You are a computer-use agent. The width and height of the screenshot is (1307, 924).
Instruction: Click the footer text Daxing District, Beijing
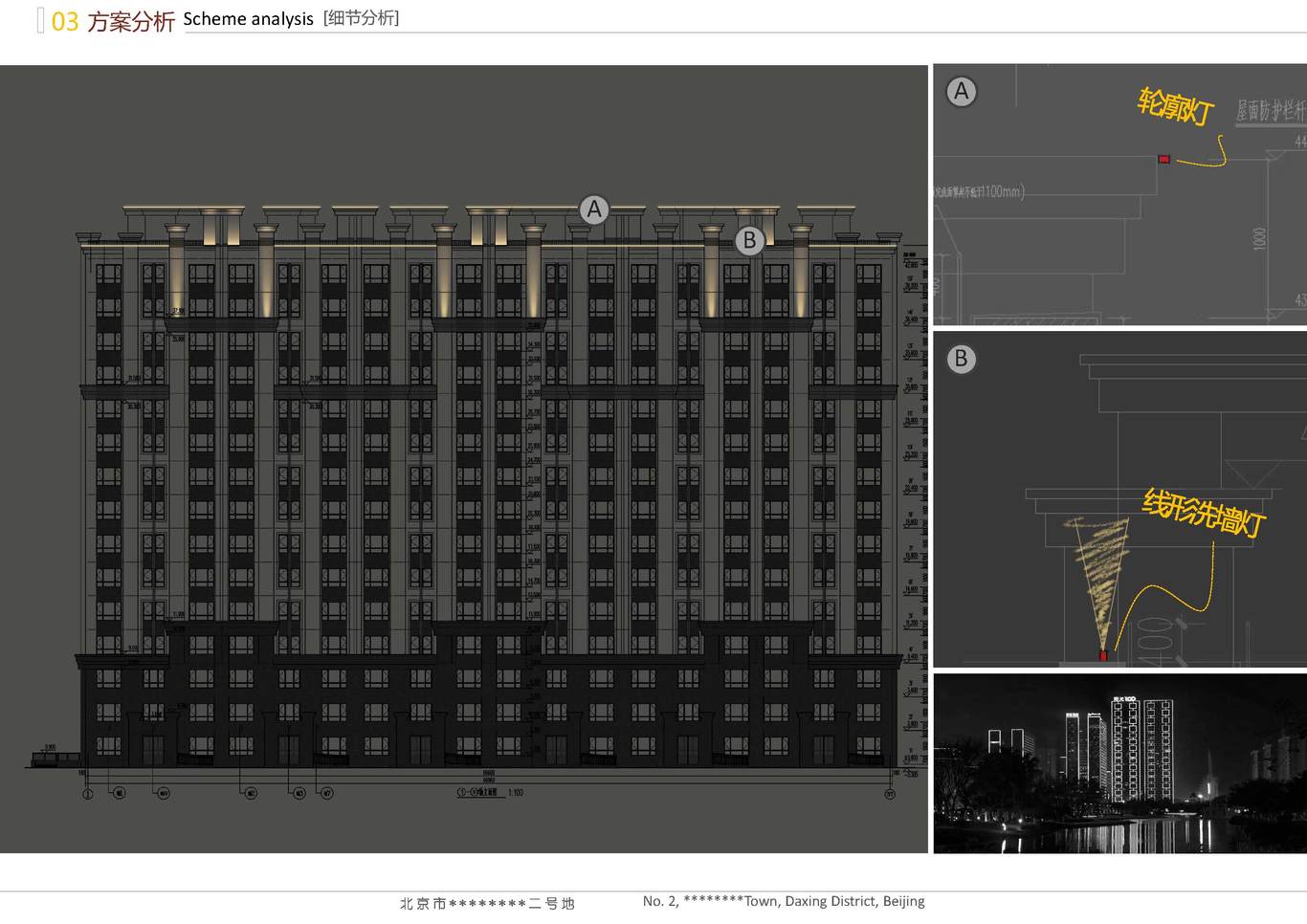pyautogui.click(x=854, y=901)
